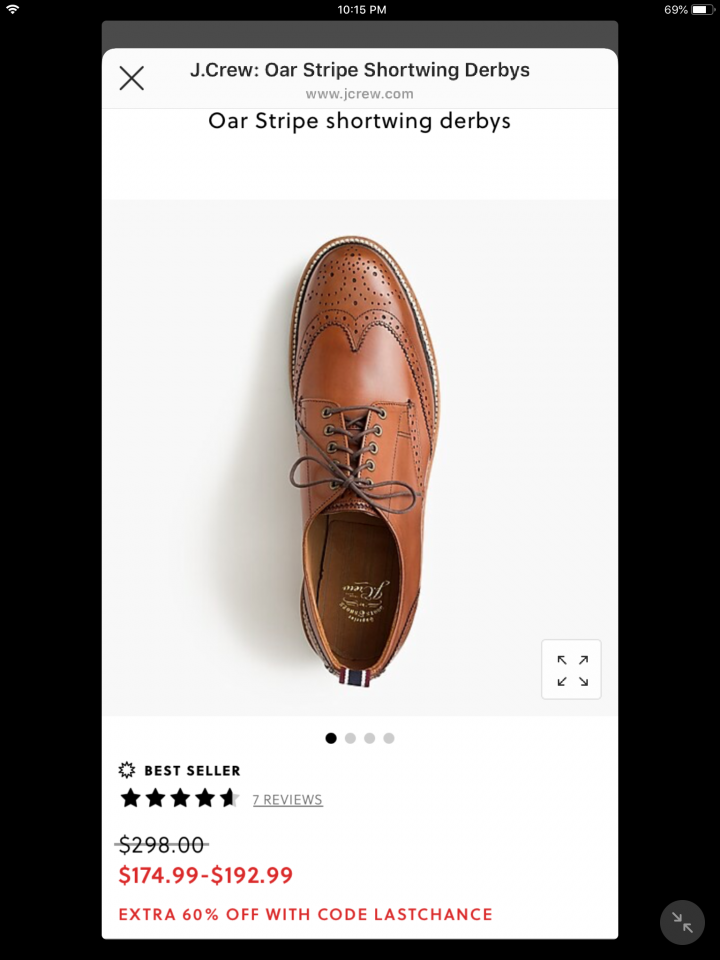Click the Oar Stripe shortwing derbys heading
Screen dimensions: 720x960
(x=359, y=121)
